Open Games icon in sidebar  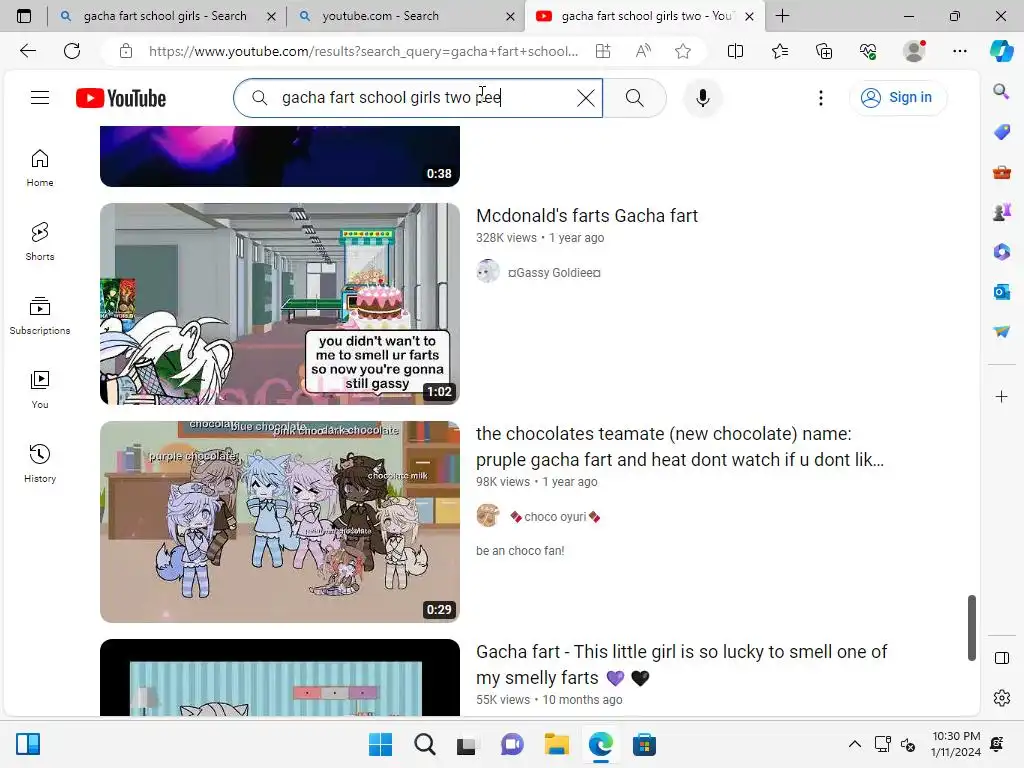pyautogui.click(x=1001, y=212)
